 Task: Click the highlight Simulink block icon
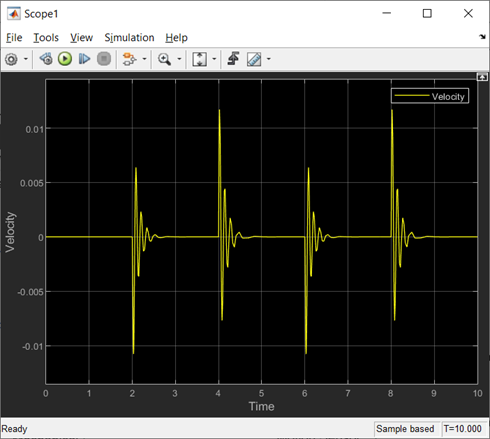click(129, 59)
